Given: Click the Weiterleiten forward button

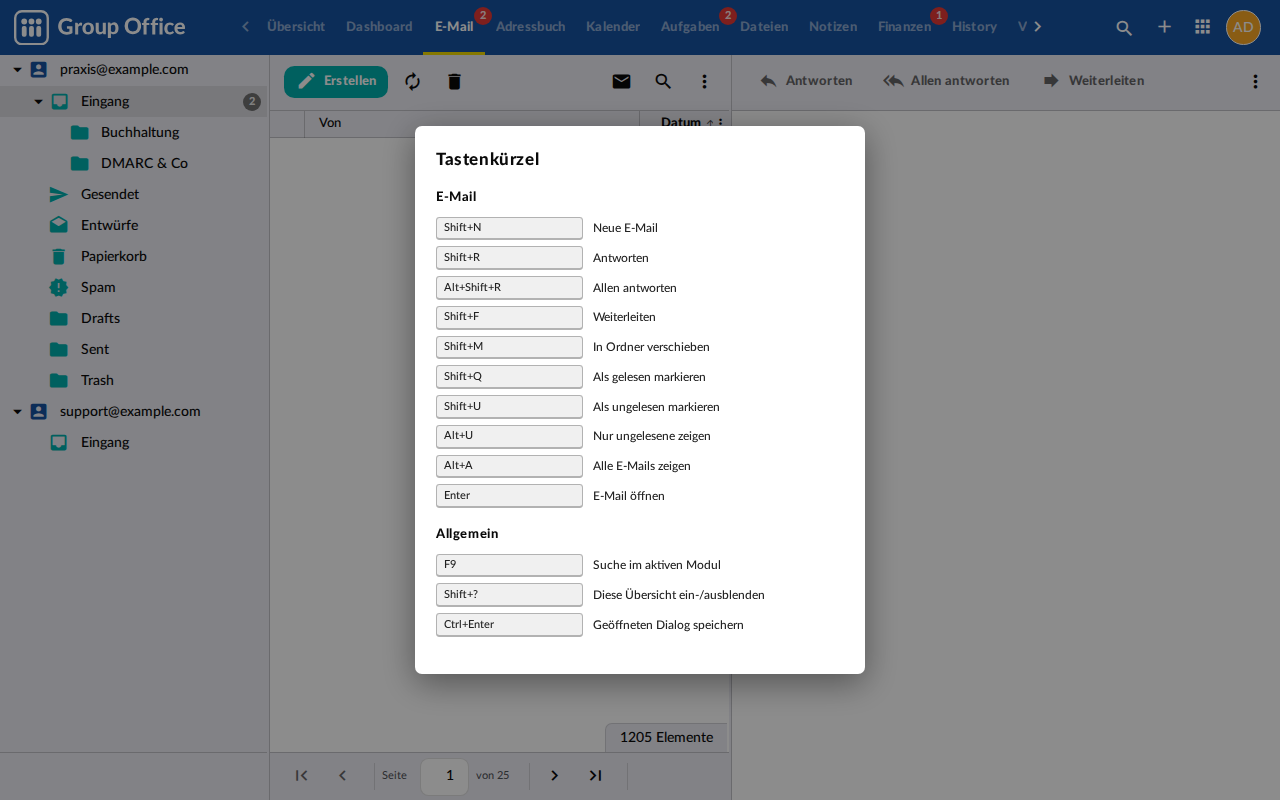Looking at the screenshot, I should 1093,81.
